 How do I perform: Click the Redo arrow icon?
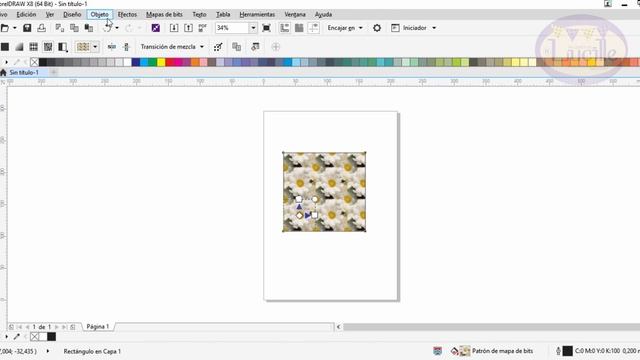coord(129,28)
